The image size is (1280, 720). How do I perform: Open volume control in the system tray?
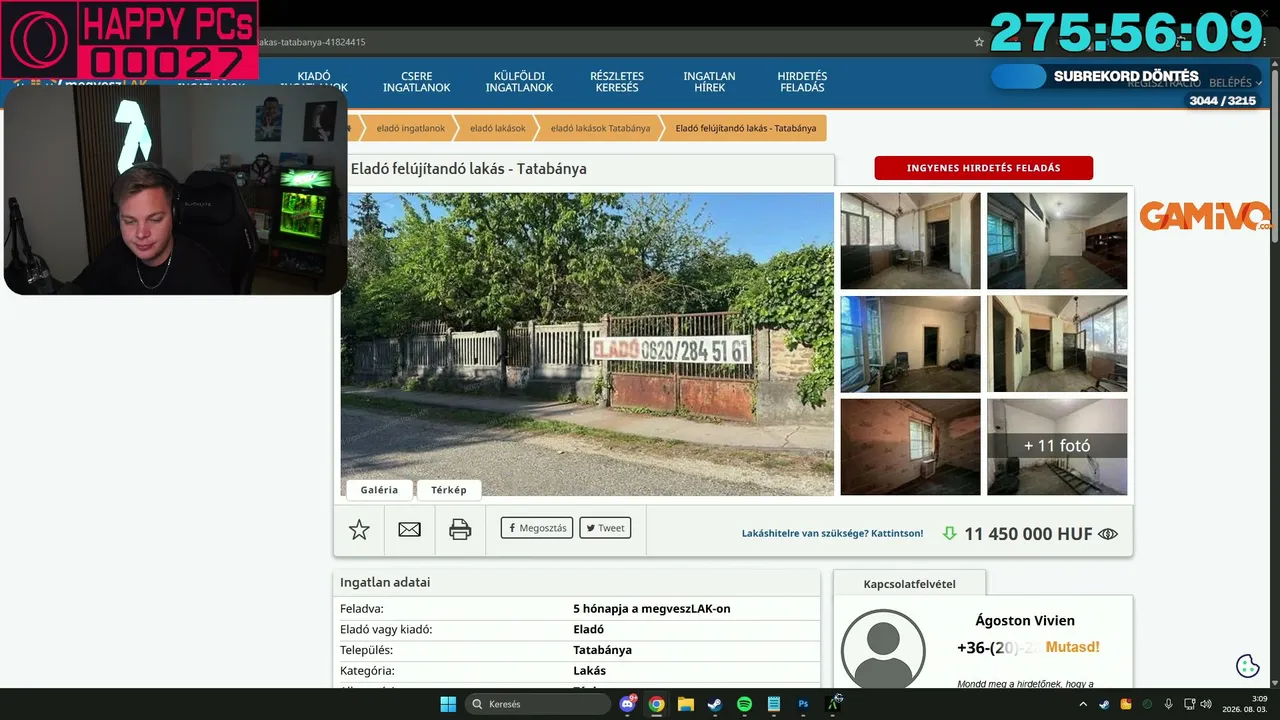click(1206, 704)
